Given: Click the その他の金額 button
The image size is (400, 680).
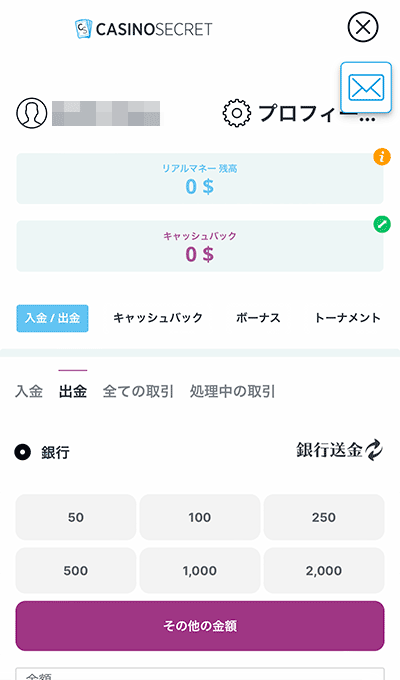Looking at the screenshot, I should [200, 626].
